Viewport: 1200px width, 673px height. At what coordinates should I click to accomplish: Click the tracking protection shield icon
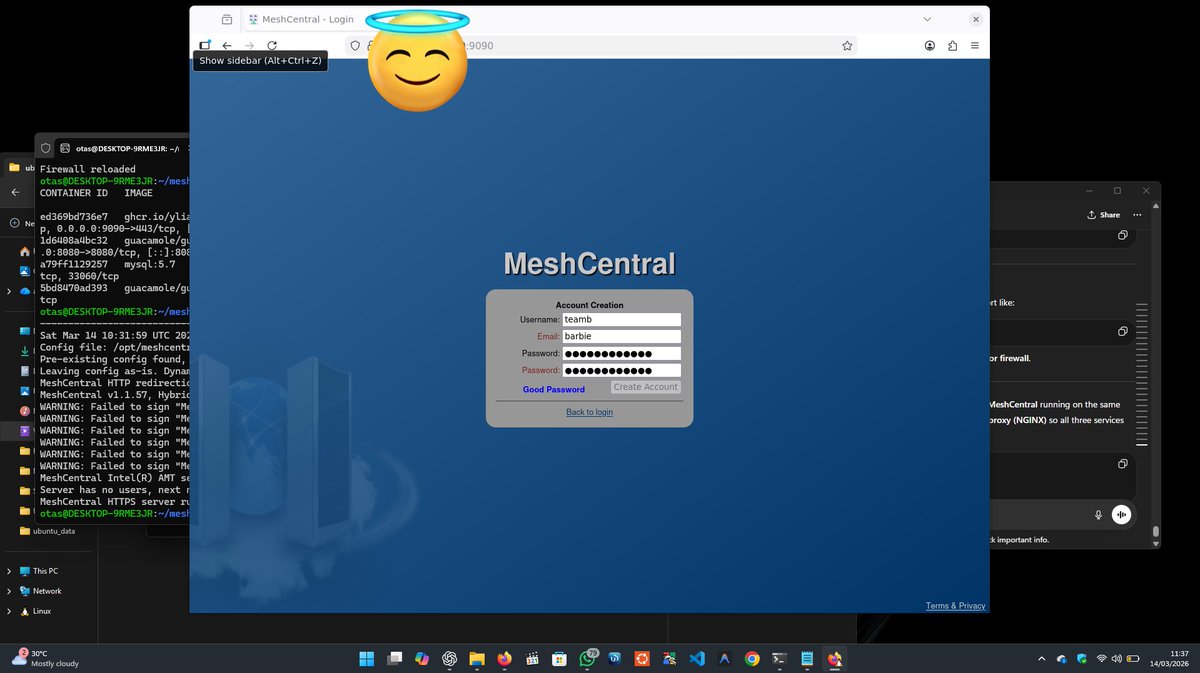[x=355, y=46]
